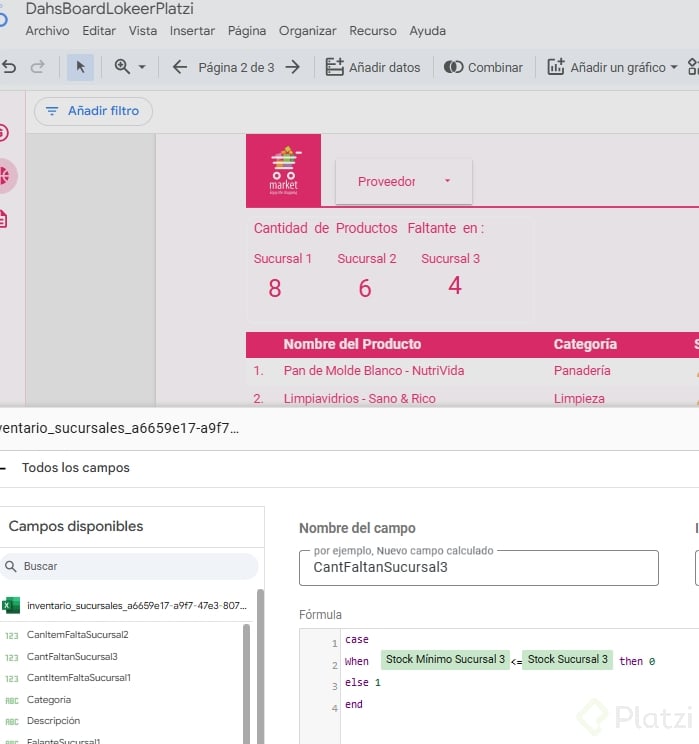The width and height of the screenshot is (699, 744).
Task: Click the Buscar field search box
Action: click(129, 566)
